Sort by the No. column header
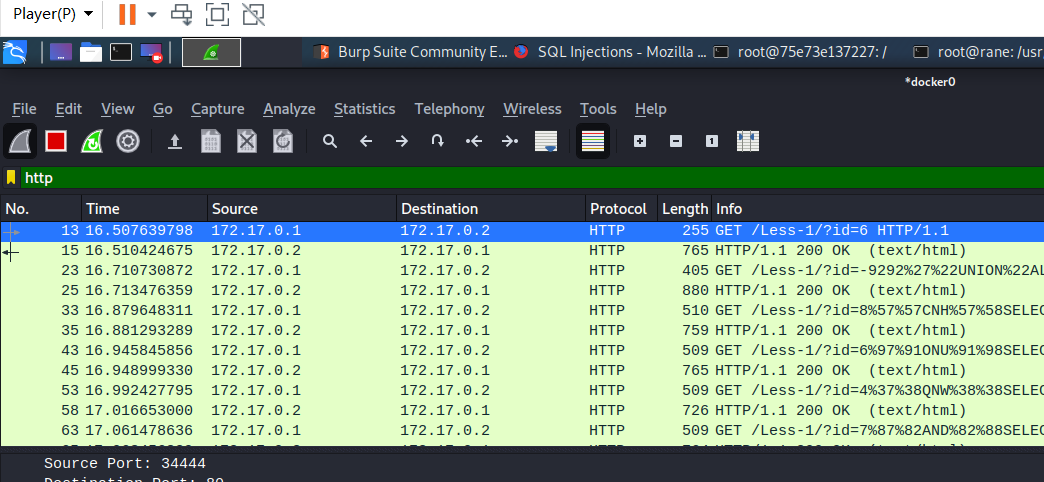The width and height of the screenshot is (1044, 482). click(x=41, y=209)
